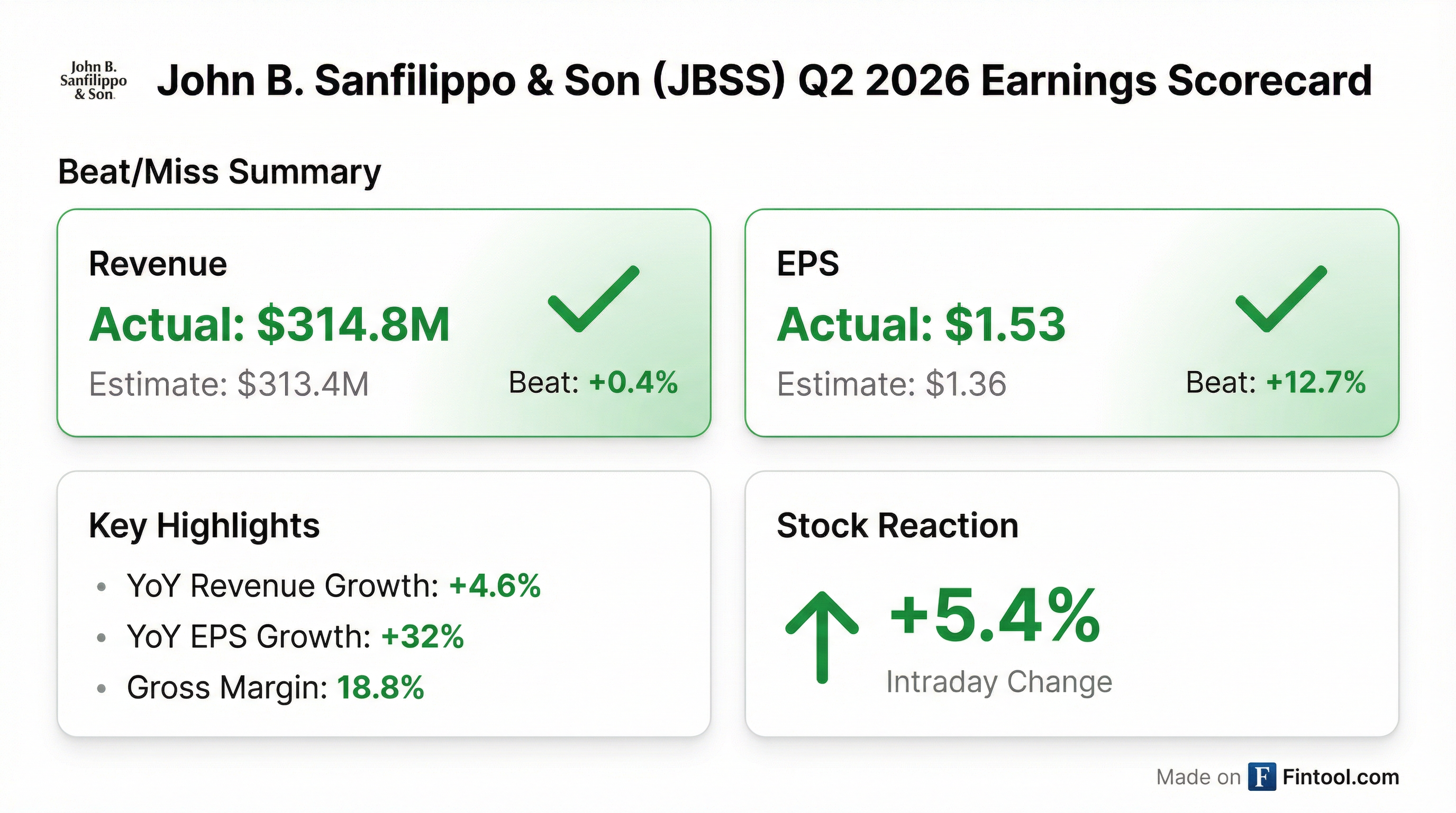Select the EPS Estimate $1.36 text
The width and height of the screenshot is (1456, 813).
click(891, 384)
